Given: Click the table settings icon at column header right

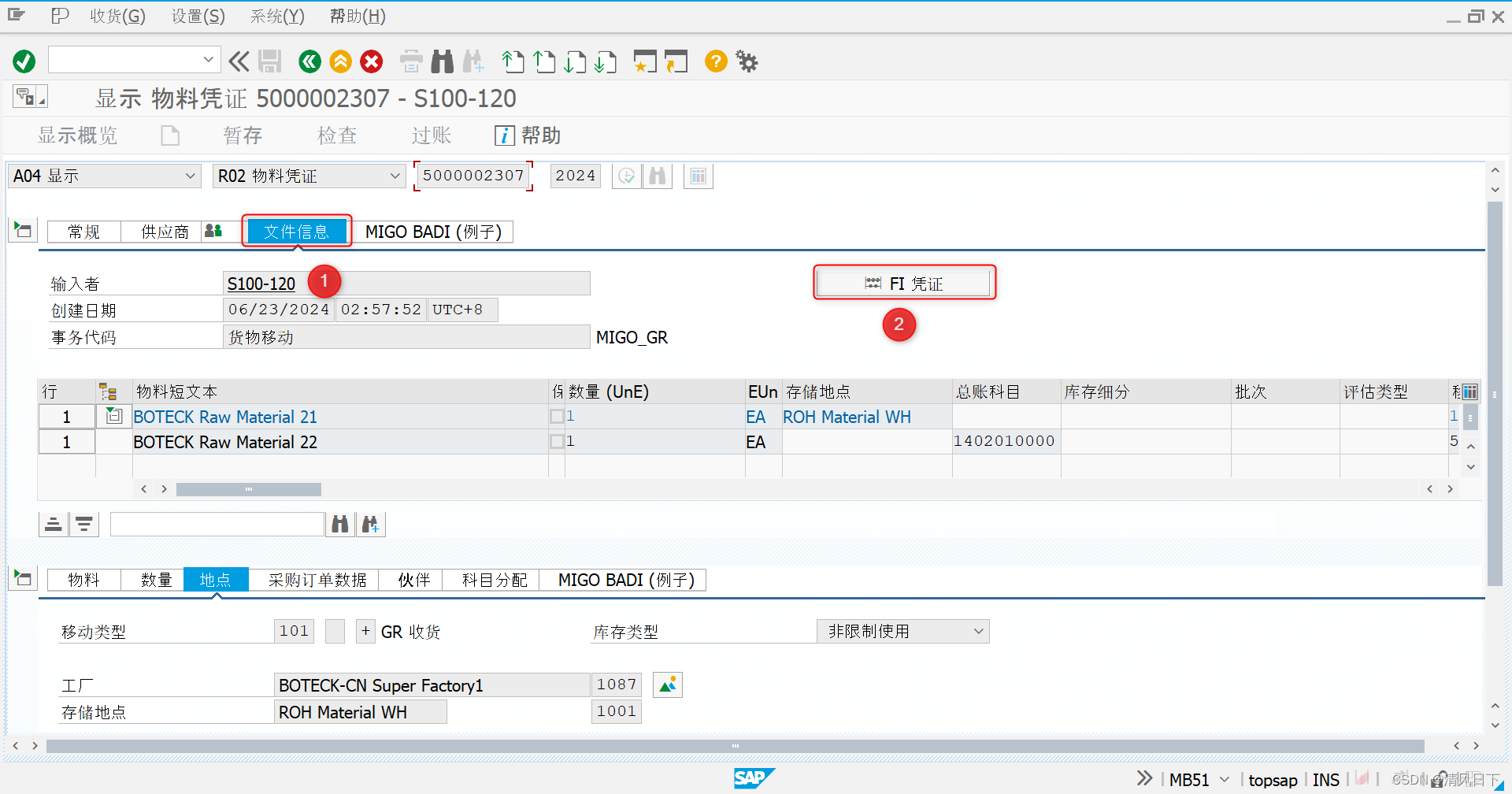Looking at the screenshot, I should coord(1469,391).
